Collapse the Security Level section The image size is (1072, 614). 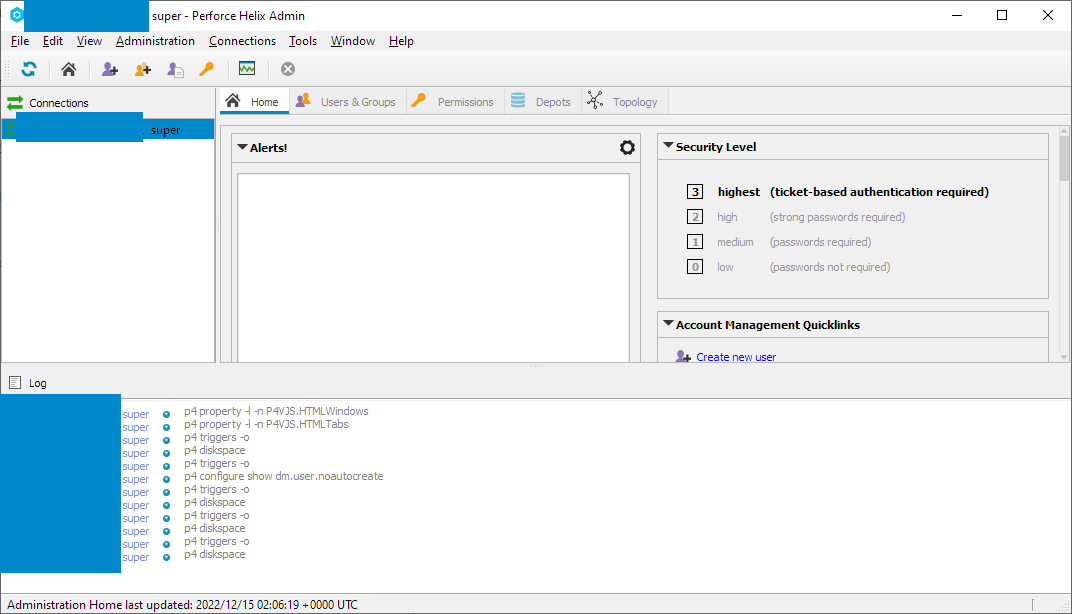669,146
